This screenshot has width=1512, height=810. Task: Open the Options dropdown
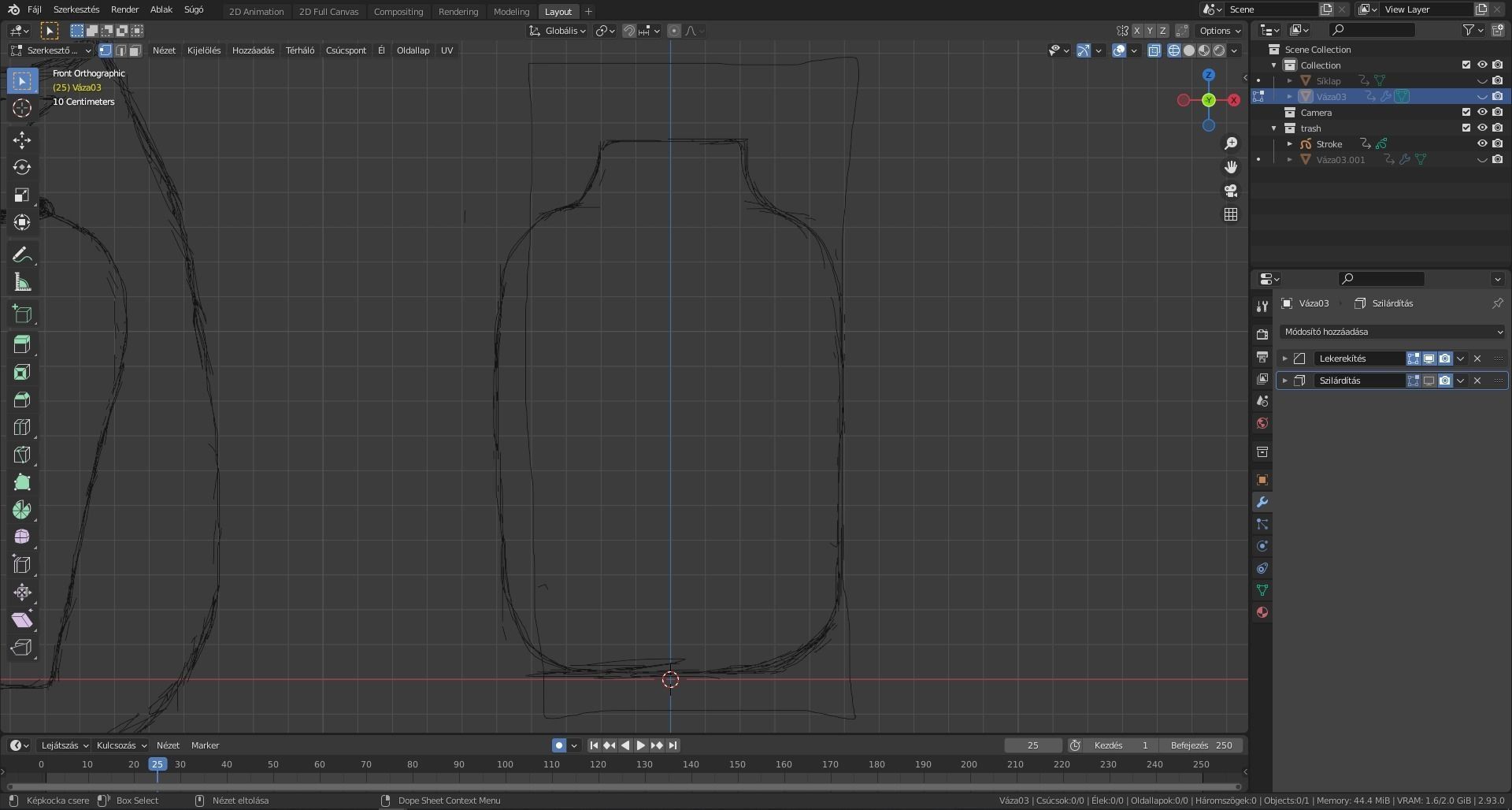click(x=1220, y=31)
